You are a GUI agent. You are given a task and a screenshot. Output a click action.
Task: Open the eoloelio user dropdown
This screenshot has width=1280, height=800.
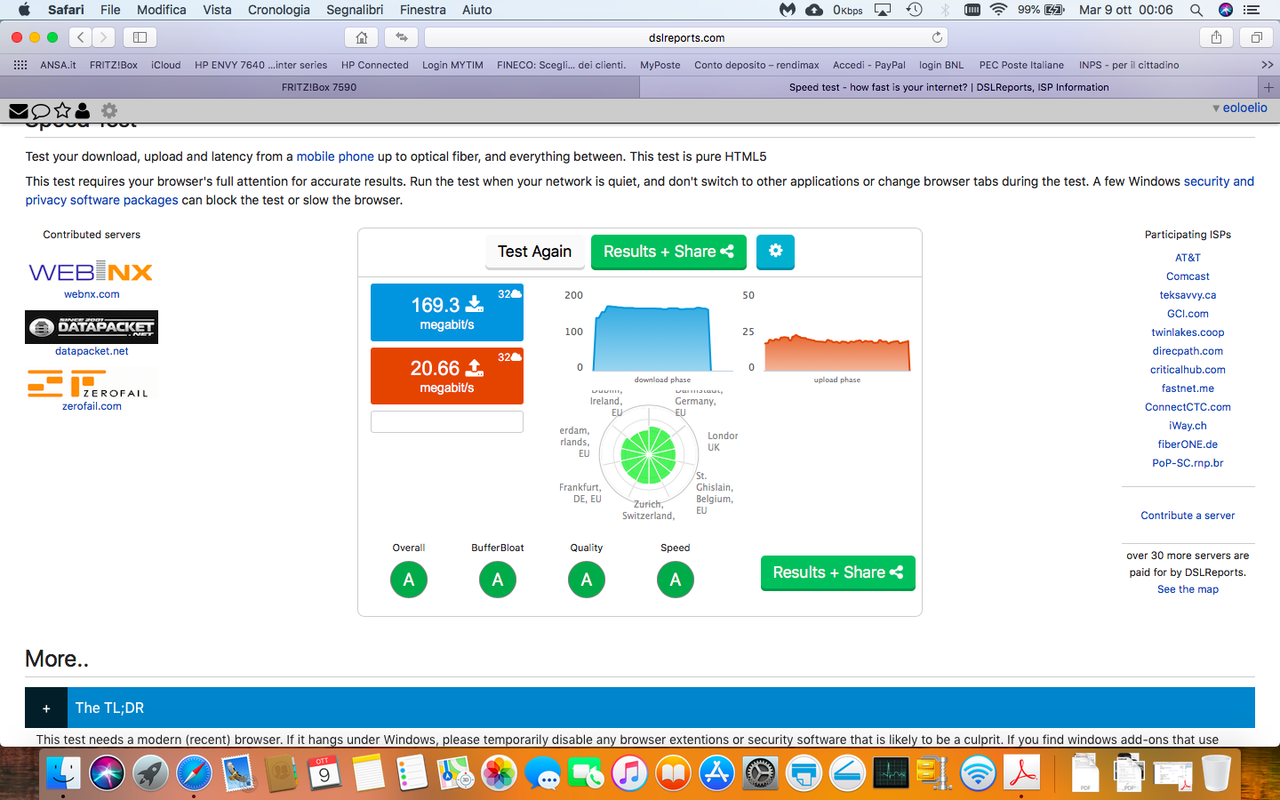click(x=1239, y=107)
